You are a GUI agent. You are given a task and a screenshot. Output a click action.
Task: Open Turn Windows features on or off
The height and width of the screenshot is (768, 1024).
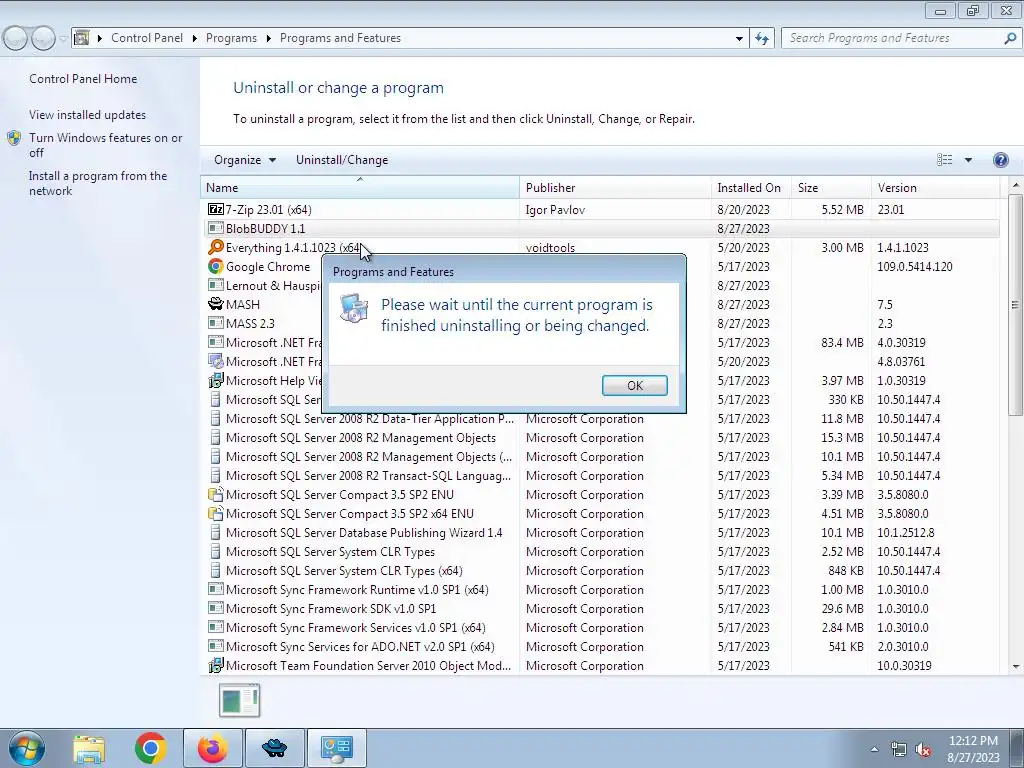pos(105,145)
